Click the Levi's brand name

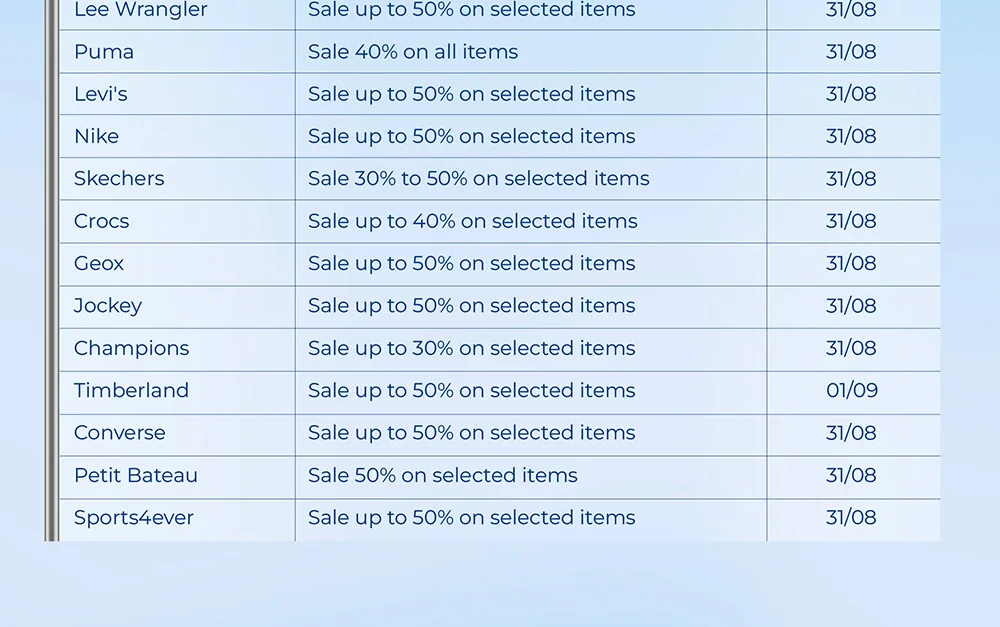101,94
